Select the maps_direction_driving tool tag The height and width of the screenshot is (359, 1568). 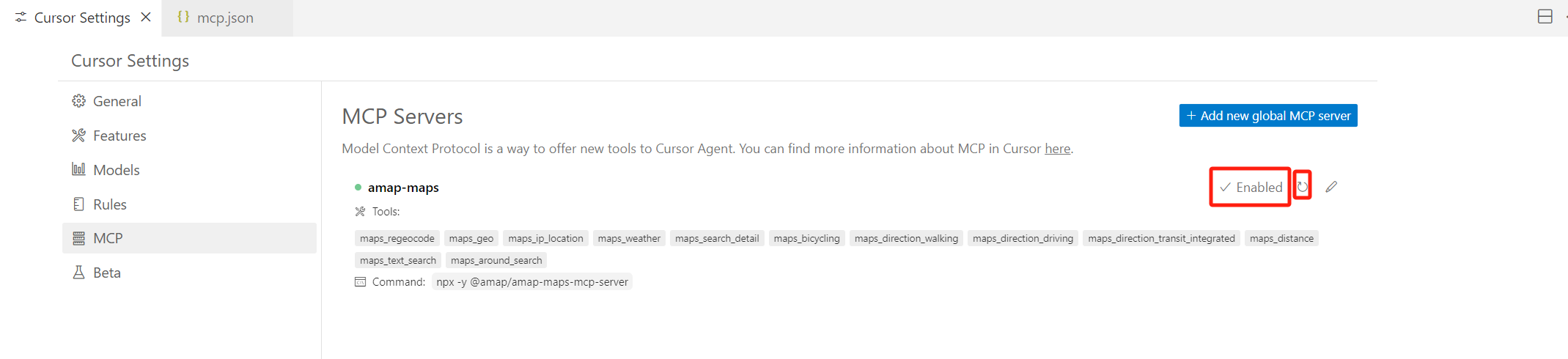point(1023,238)
